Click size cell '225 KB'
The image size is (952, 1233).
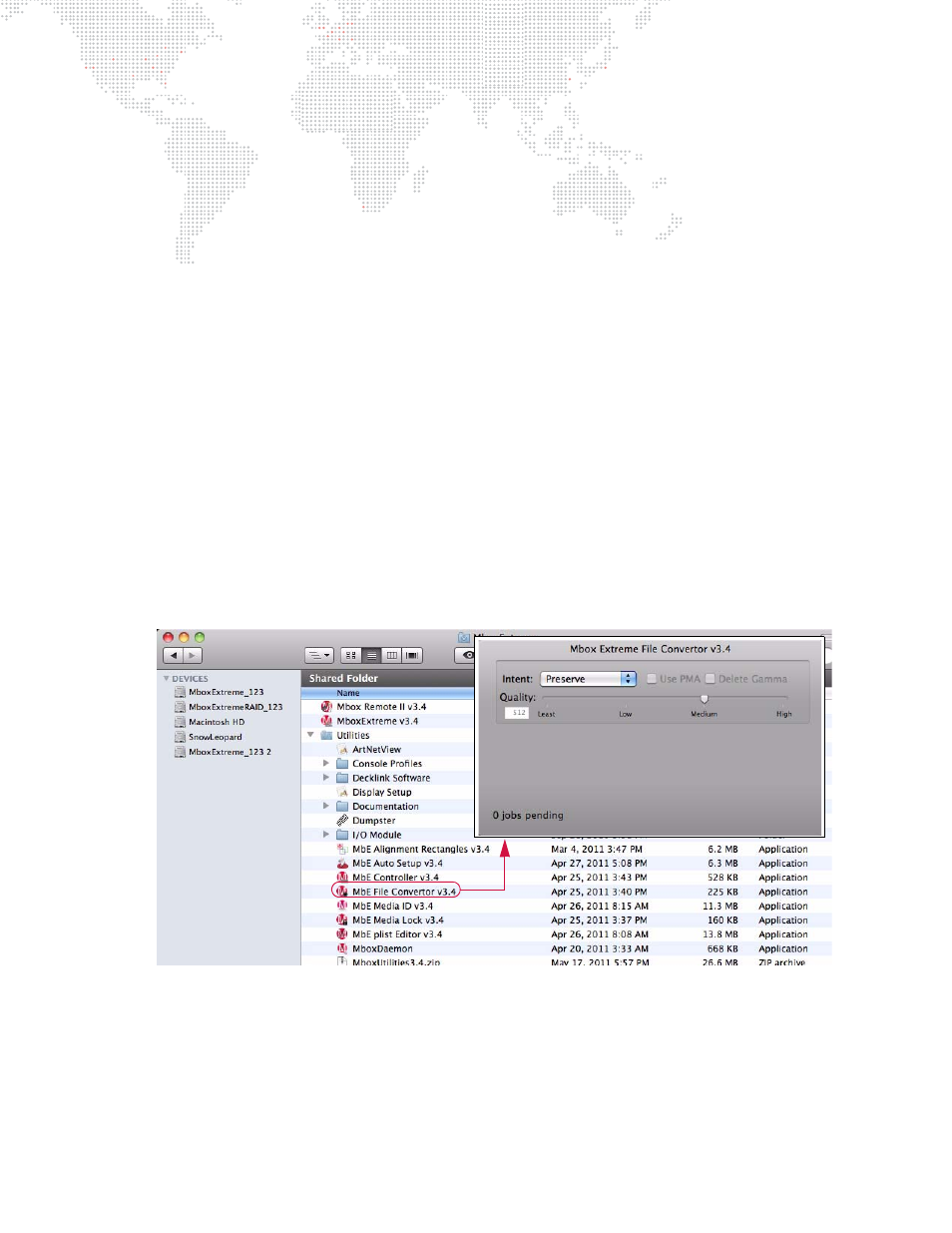722,893
